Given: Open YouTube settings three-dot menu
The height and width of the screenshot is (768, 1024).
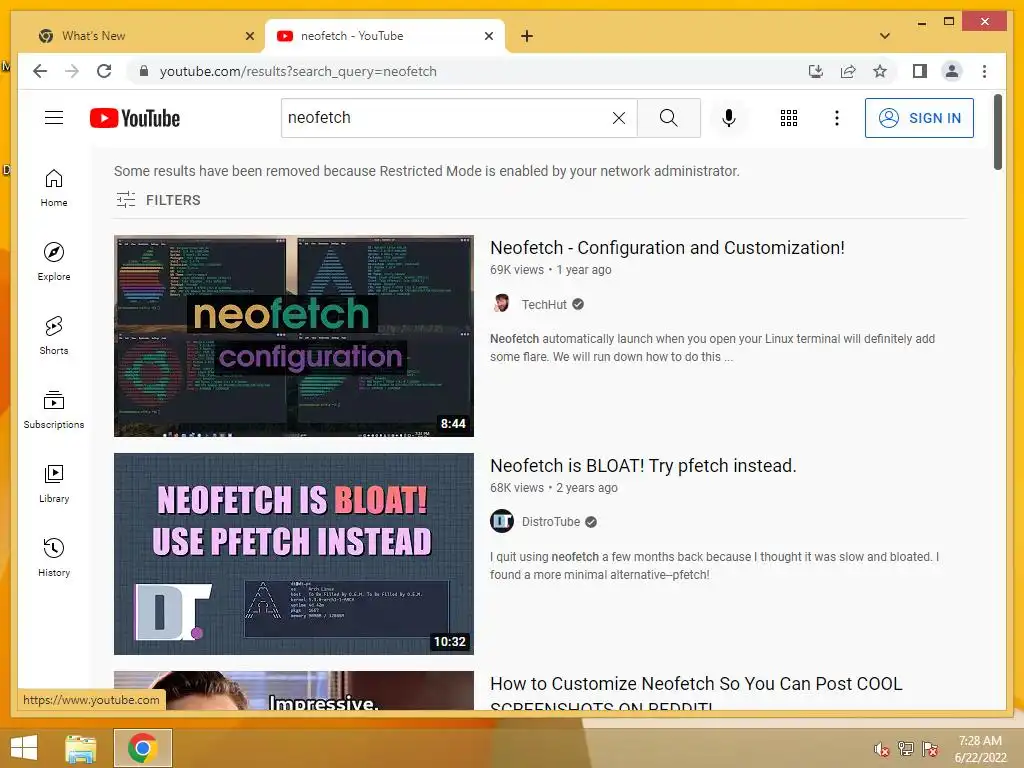Looking at the screenshot, I should pyautogui.click(x=837, y=118).
